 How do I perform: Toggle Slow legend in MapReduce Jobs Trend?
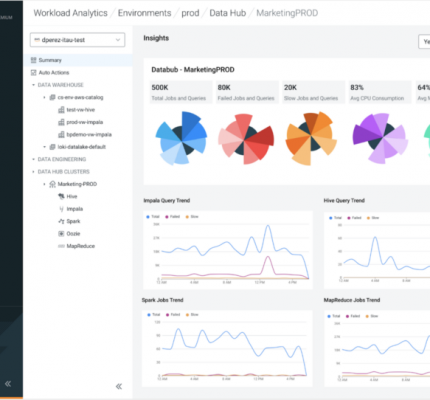coord(372,316)
